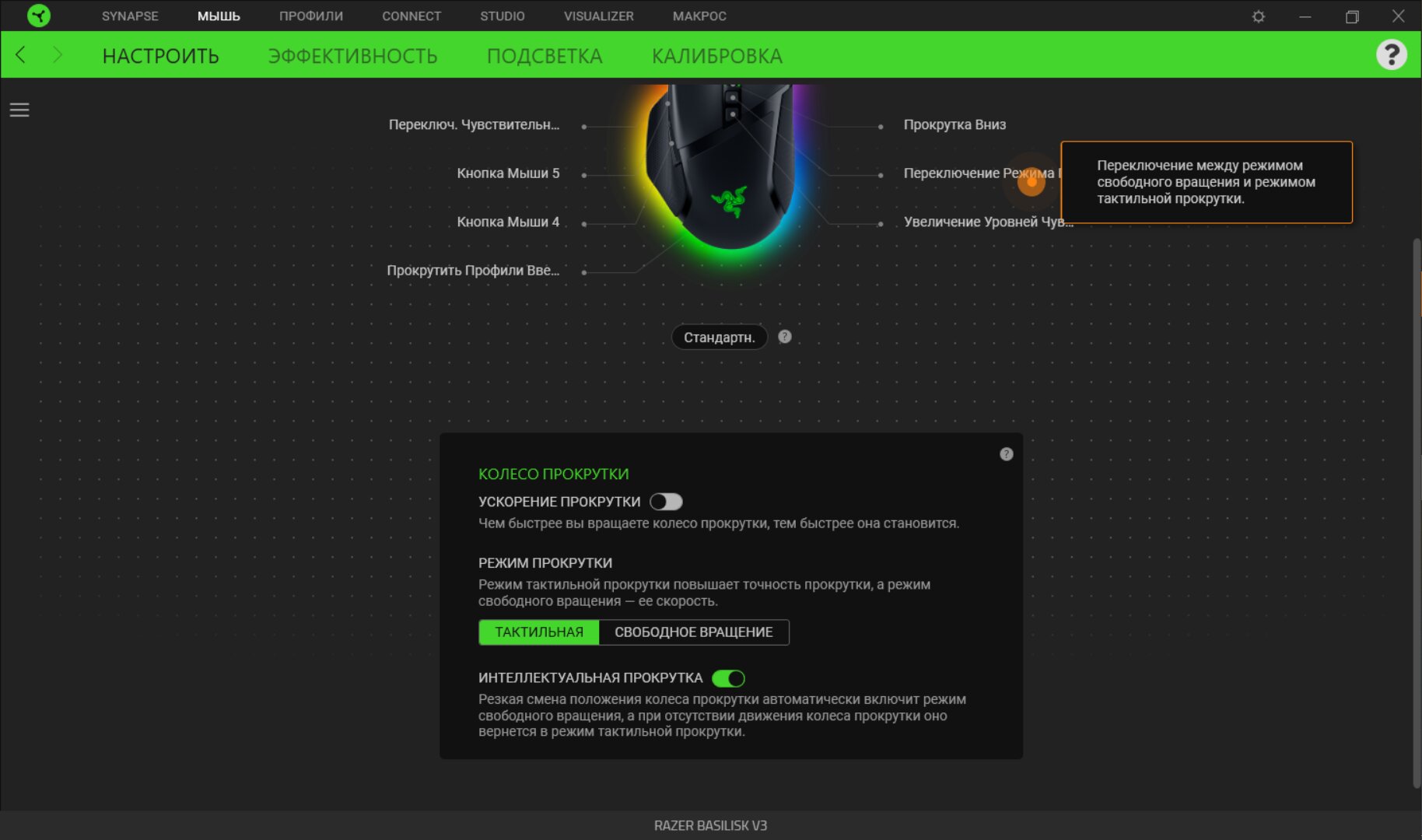Enable Ускорение прокрутки toggle

pos(666,502)
